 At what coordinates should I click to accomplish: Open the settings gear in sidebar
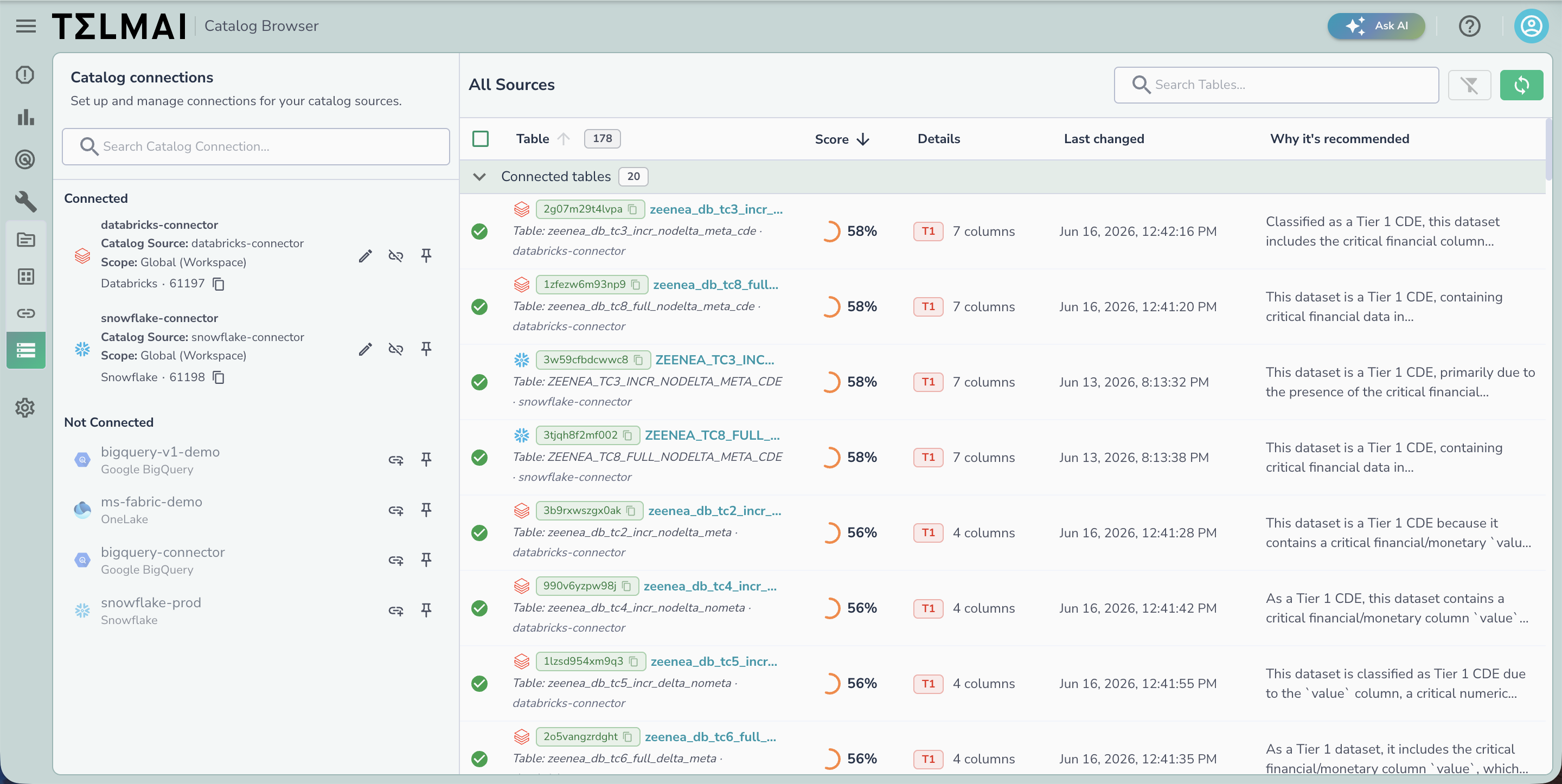(25, 408)
